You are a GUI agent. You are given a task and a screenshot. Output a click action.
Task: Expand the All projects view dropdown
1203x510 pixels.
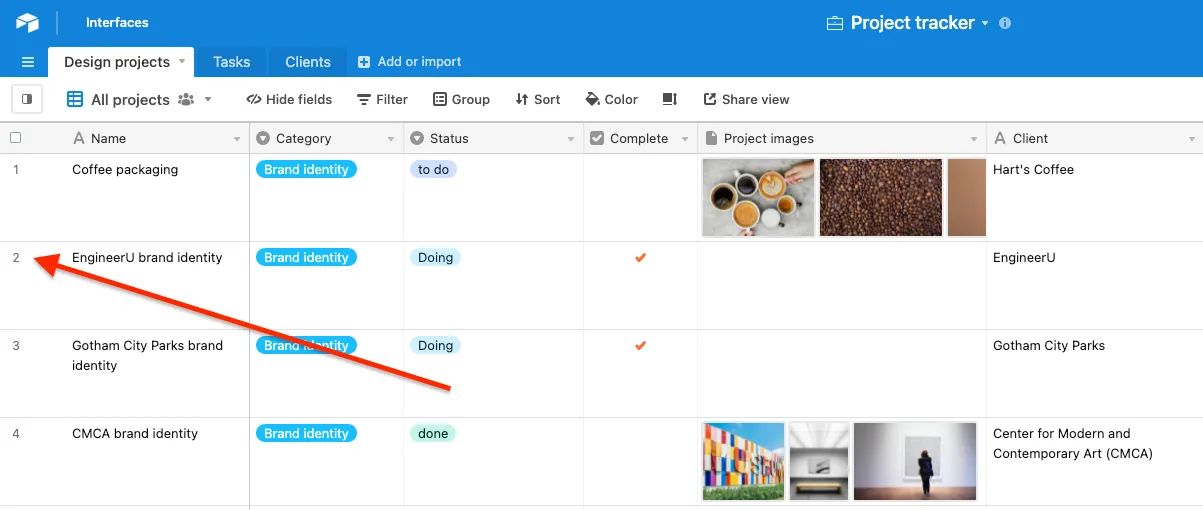(208, 99)
